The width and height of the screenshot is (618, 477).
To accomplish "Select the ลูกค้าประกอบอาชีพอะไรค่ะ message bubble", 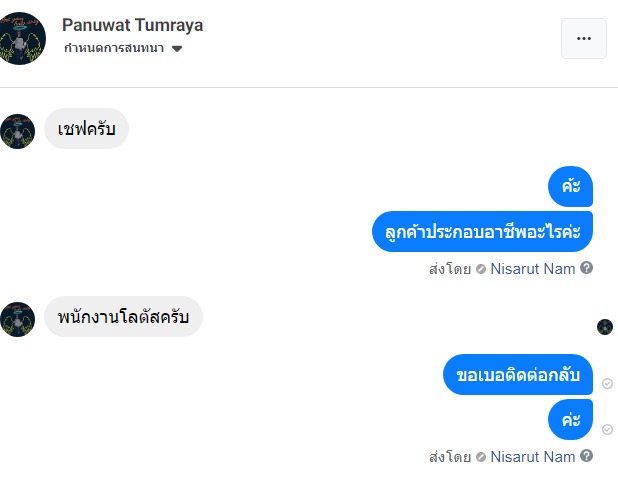I will pos(482,232).
